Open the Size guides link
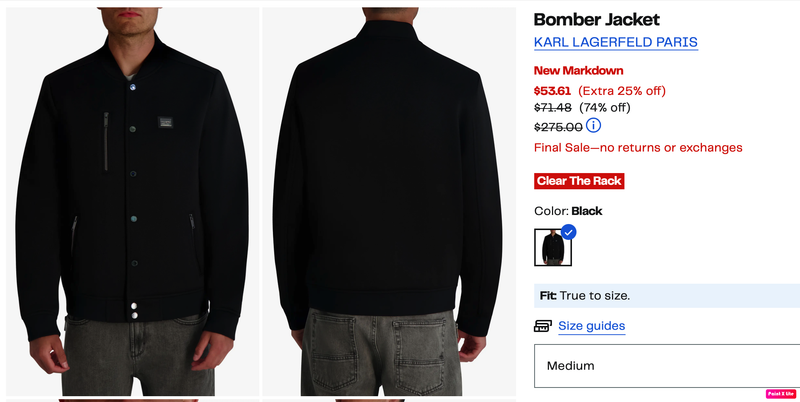 click(591, 326)
